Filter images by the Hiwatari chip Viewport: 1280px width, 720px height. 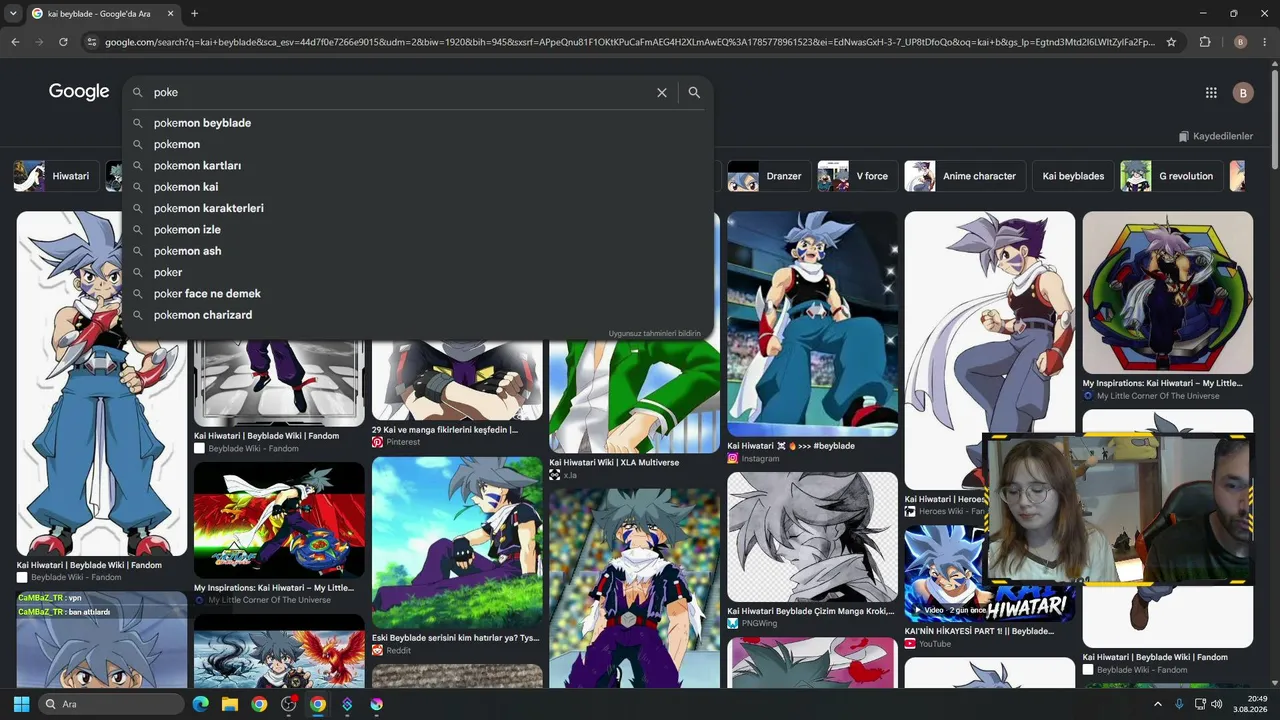click(57, 176)
